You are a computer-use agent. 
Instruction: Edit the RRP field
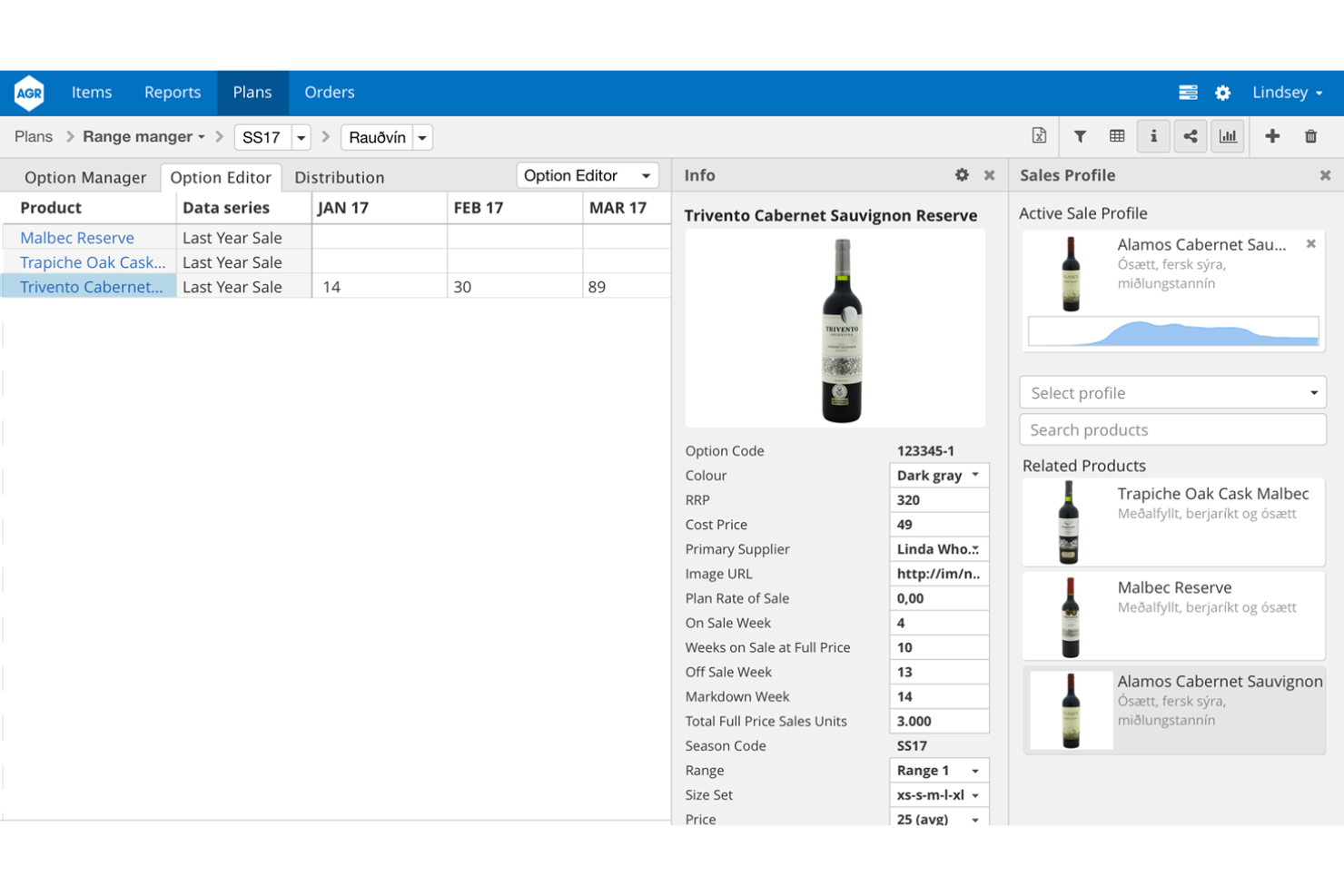[x=938, y=499]
